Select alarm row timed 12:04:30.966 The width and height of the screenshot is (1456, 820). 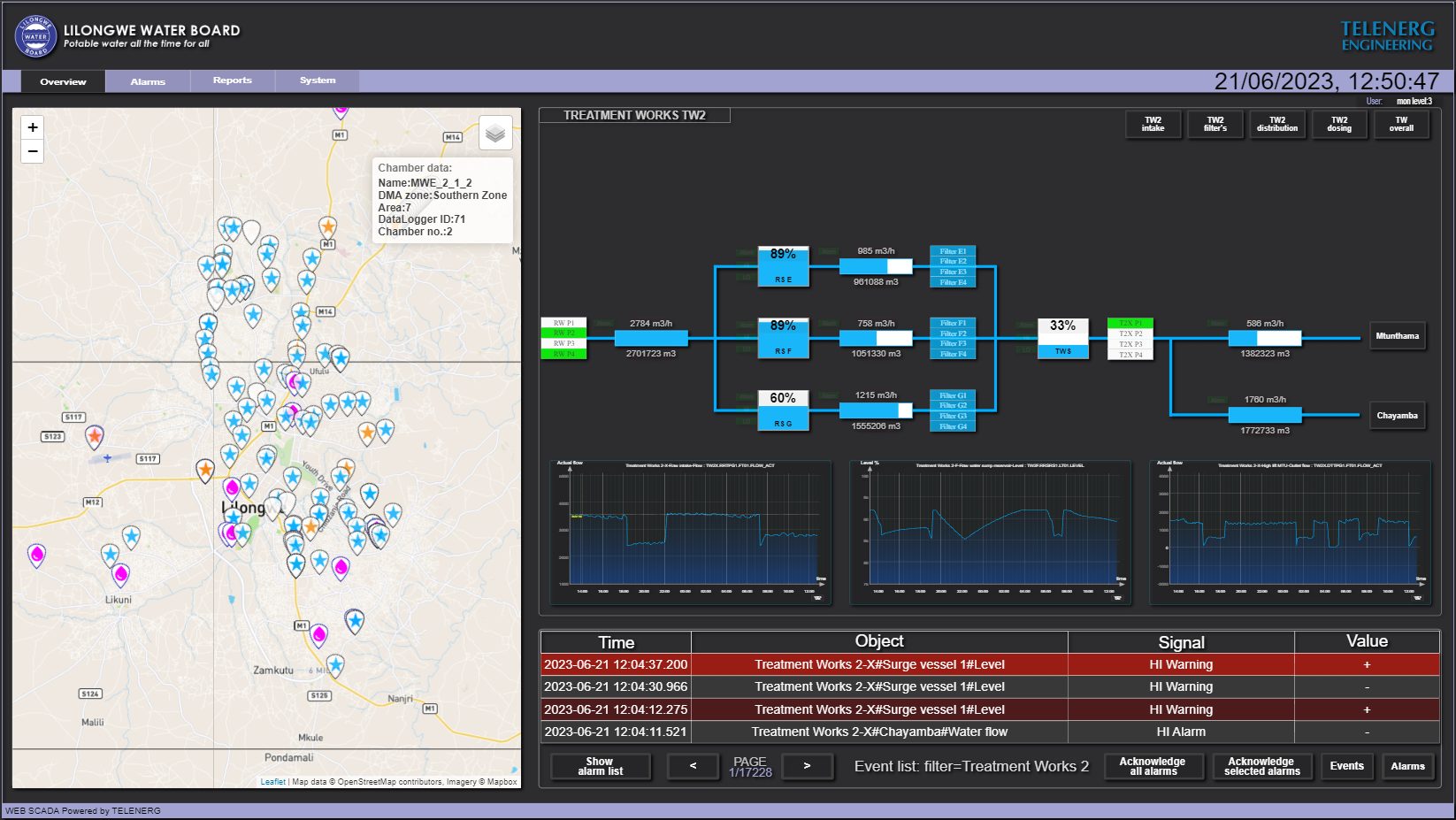pyautogui.click(x=990, y=686)
